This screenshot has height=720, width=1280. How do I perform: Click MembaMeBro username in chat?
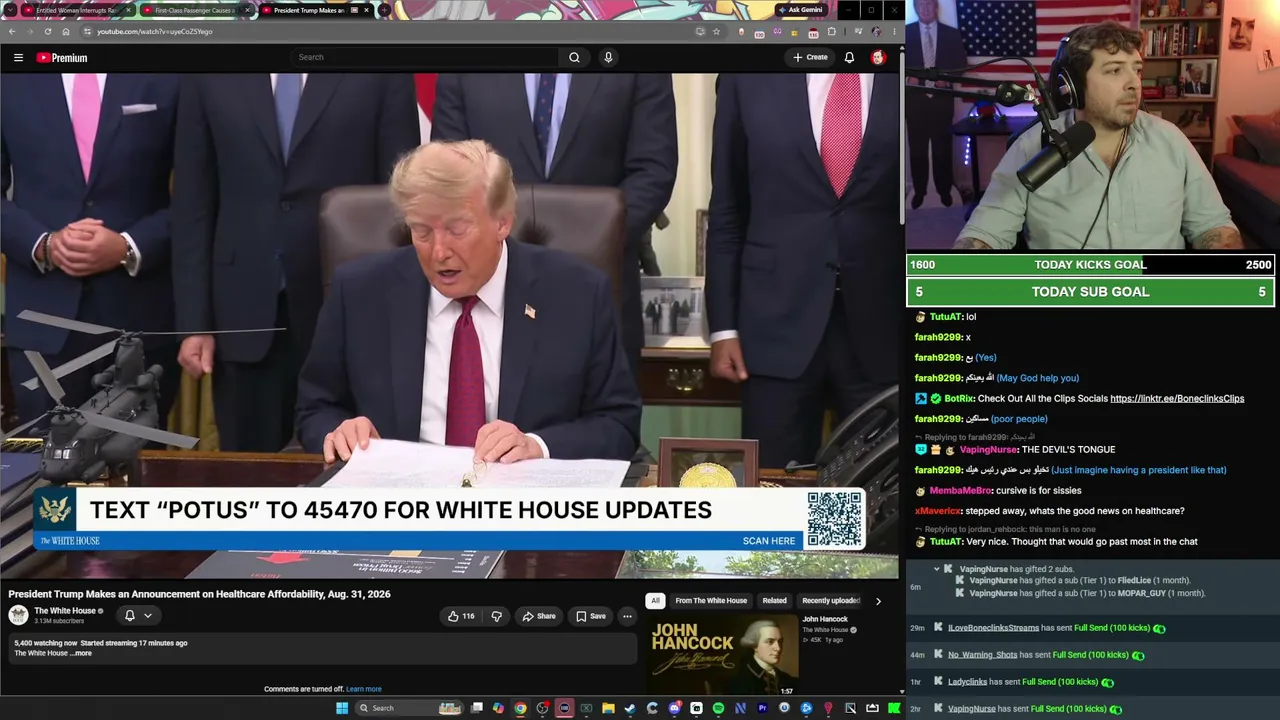[x=960, y=491]
